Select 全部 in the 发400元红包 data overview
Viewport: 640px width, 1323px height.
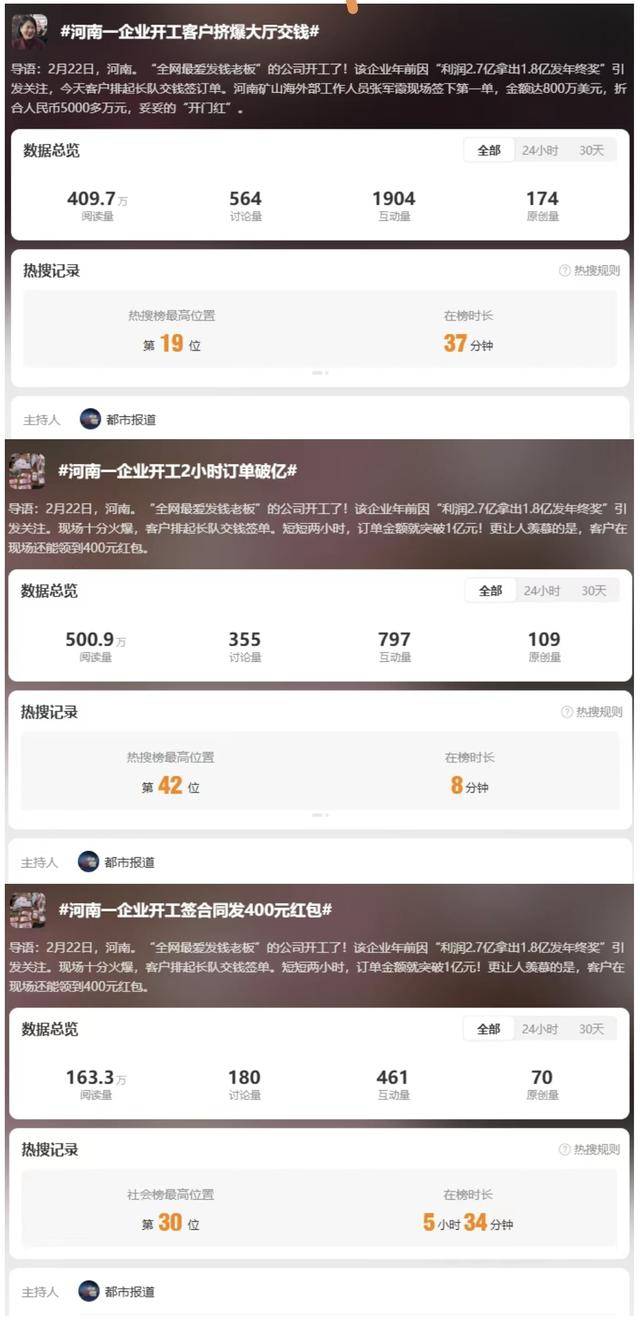[x=489, y=1029]
